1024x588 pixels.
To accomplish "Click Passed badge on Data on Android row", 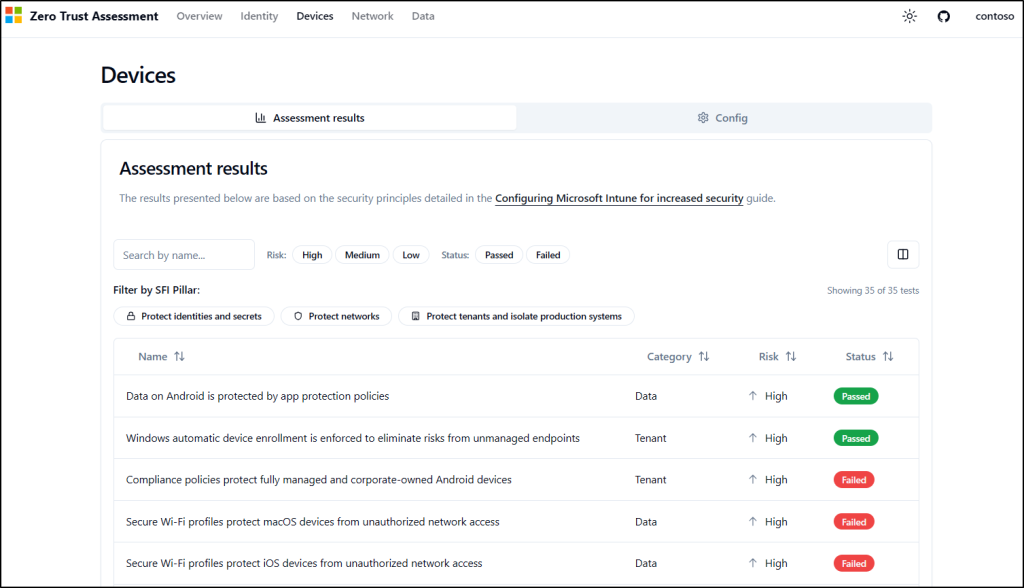I will (x=856, y=397).
